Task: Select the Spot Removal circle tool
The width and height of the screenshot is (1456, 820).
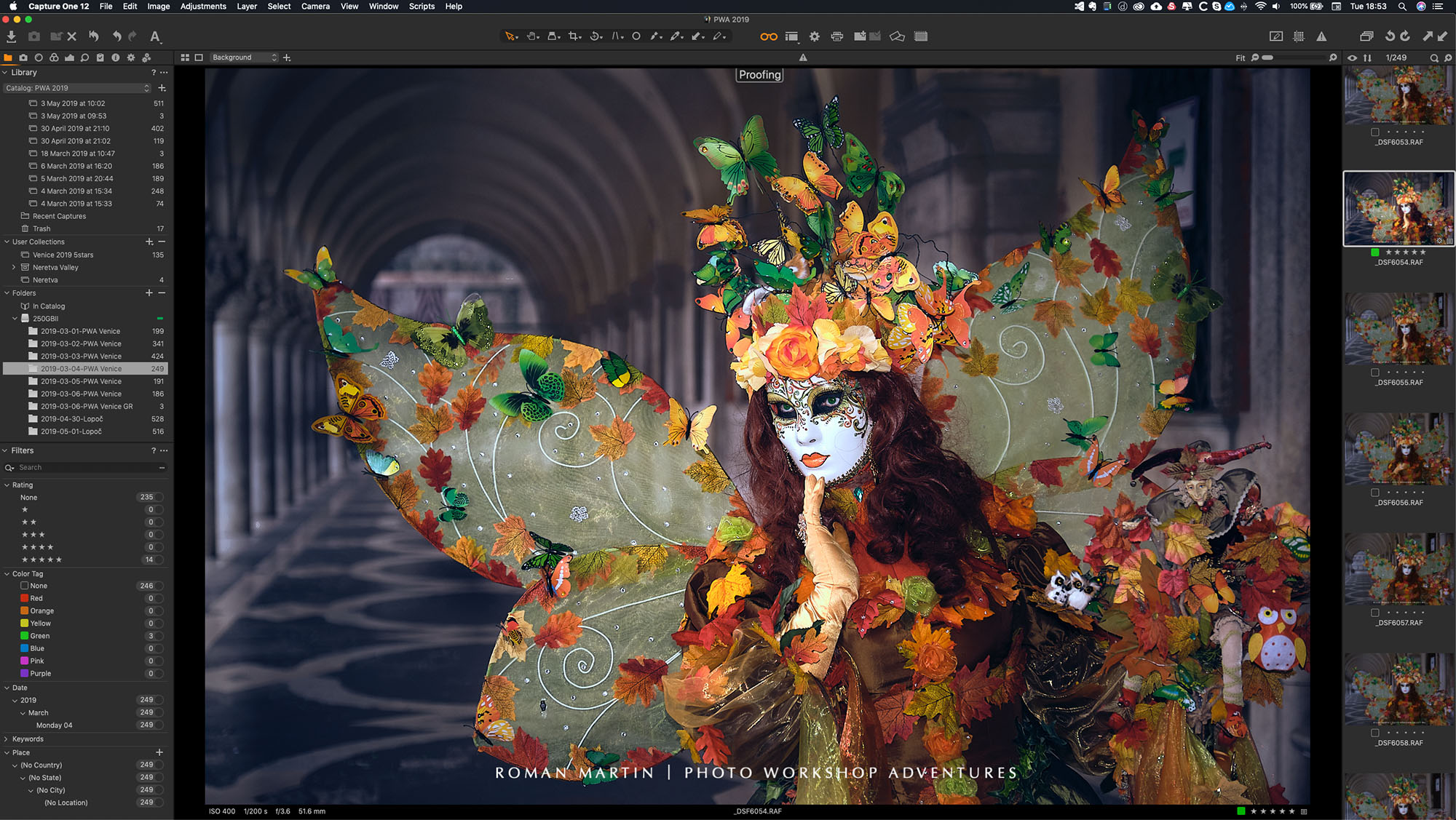Action: [x=636, y=36]
